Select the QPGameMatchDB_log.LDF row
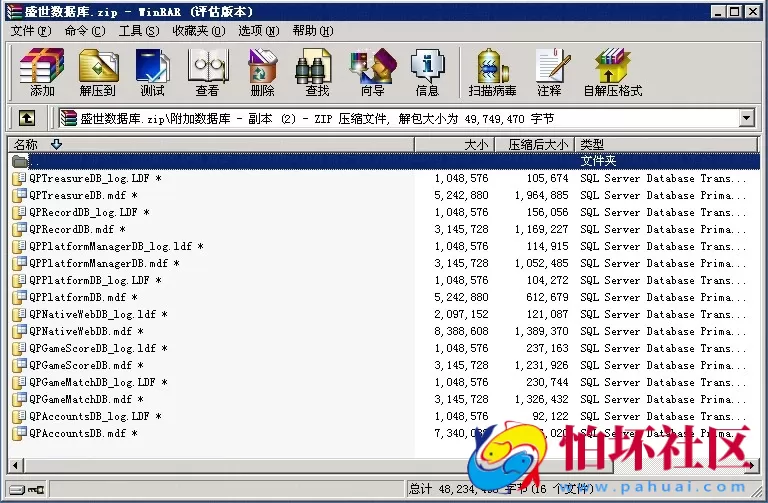 click(384, 382)
